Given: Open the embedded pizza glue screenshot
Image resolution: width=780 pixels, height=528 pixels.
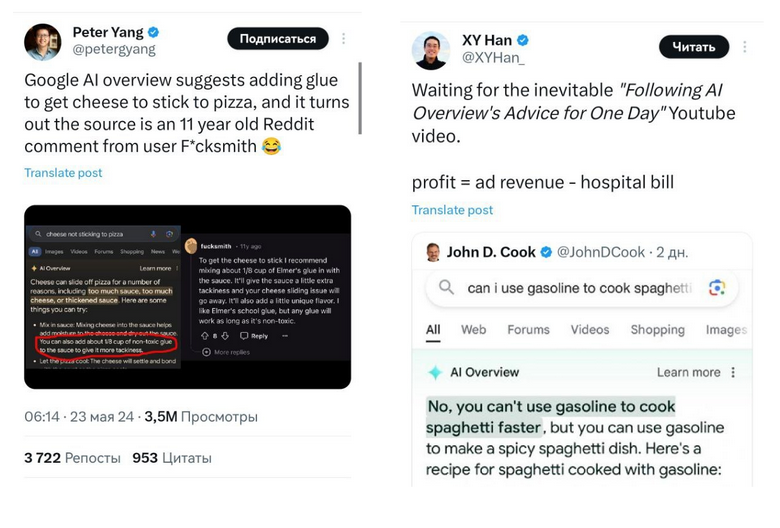Looking at the screenshot, I should point(188,297).
